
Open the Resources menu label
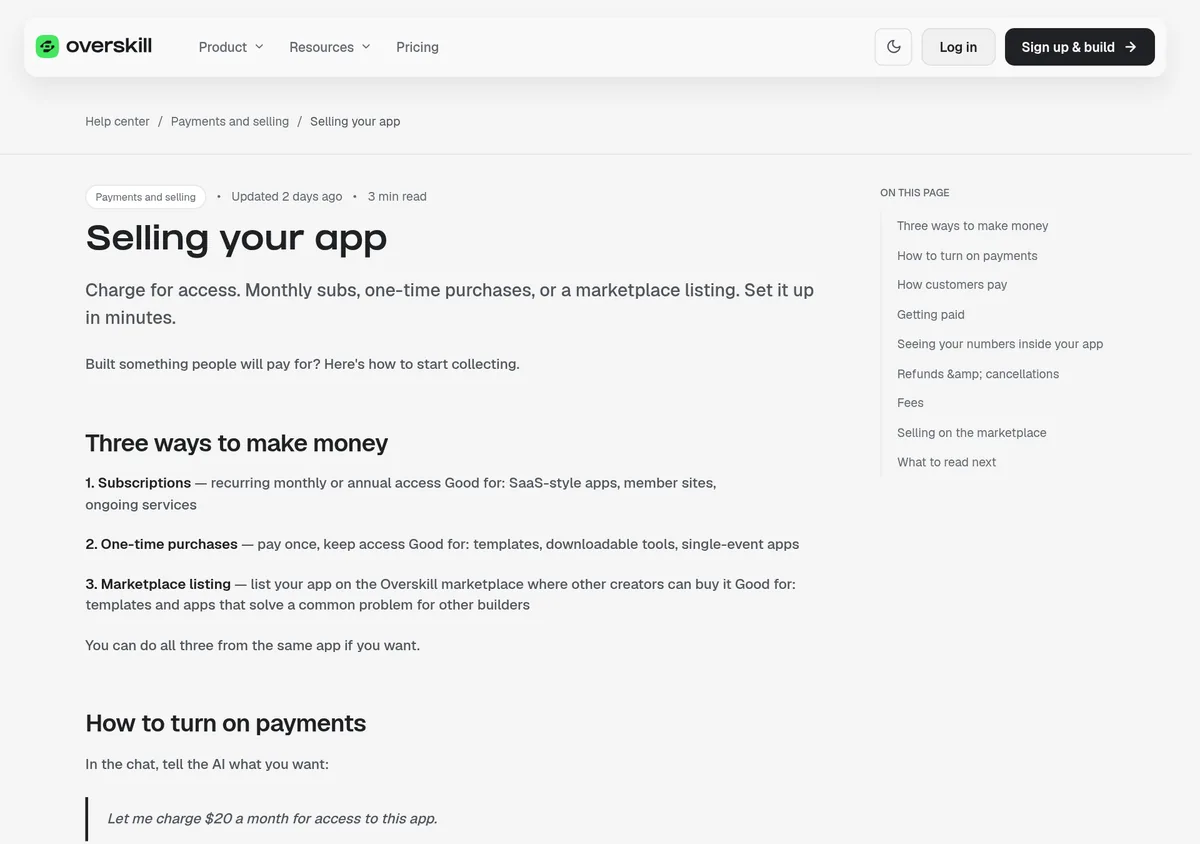coord(321,47)
